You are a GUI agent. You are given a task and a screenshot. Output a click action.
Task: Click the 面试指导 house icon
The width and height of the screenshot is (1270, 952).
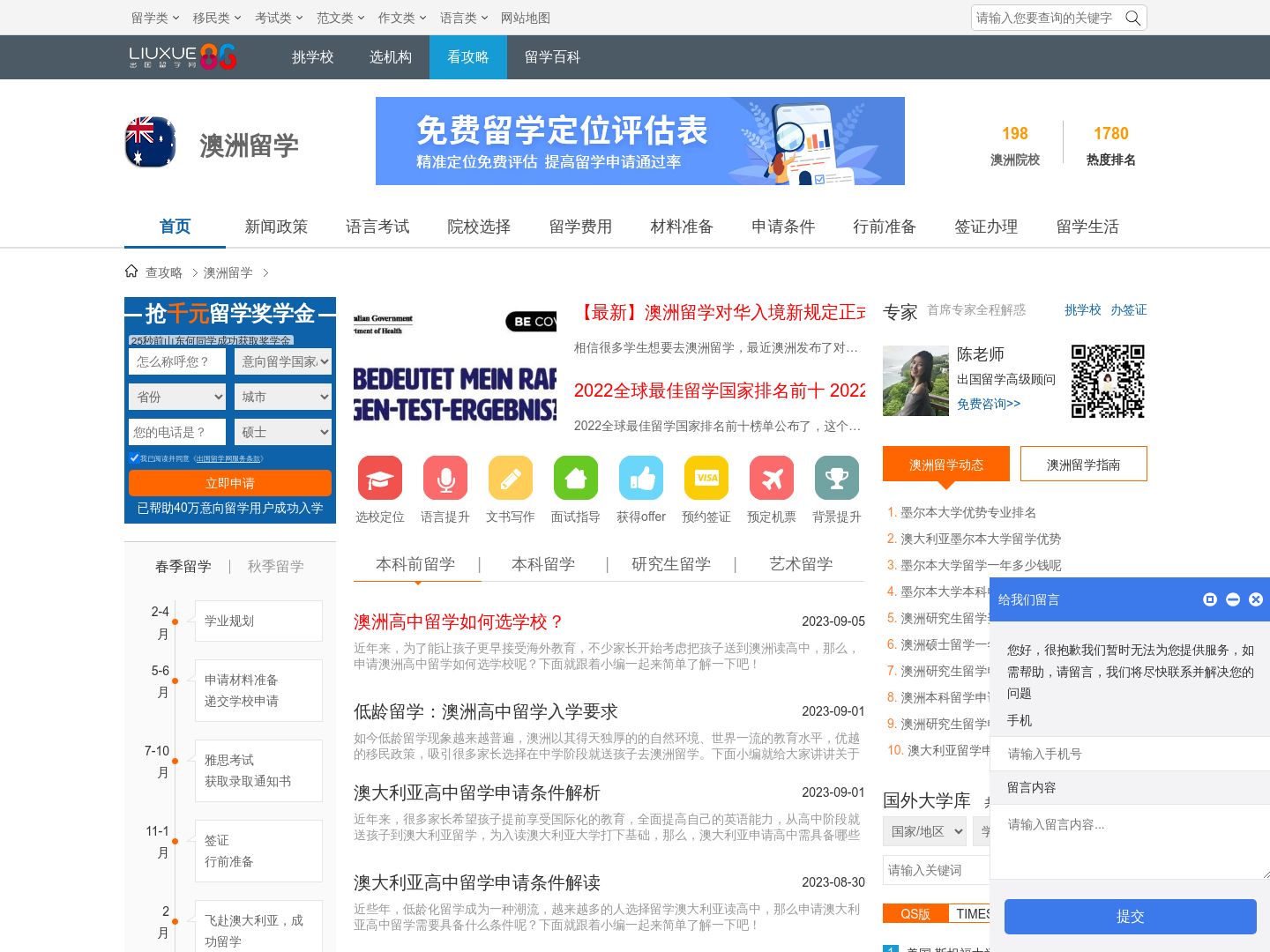pyautogui.click(x=576, y=478)
